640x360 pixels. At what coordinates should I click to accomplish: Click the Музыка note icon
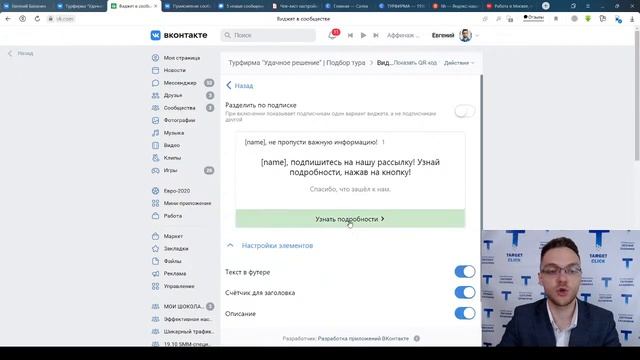coord(155,133)
